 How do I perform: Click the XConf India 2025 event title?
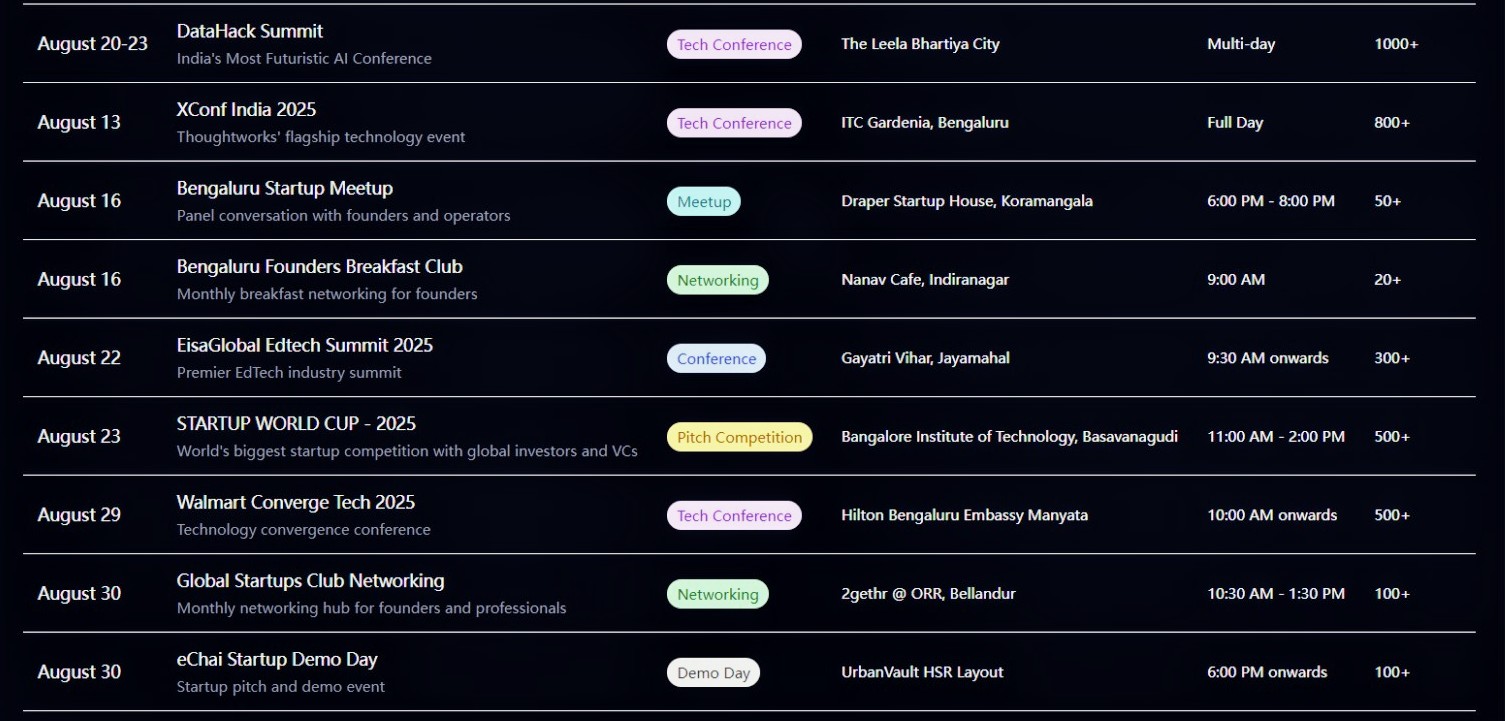pos(246,109)
